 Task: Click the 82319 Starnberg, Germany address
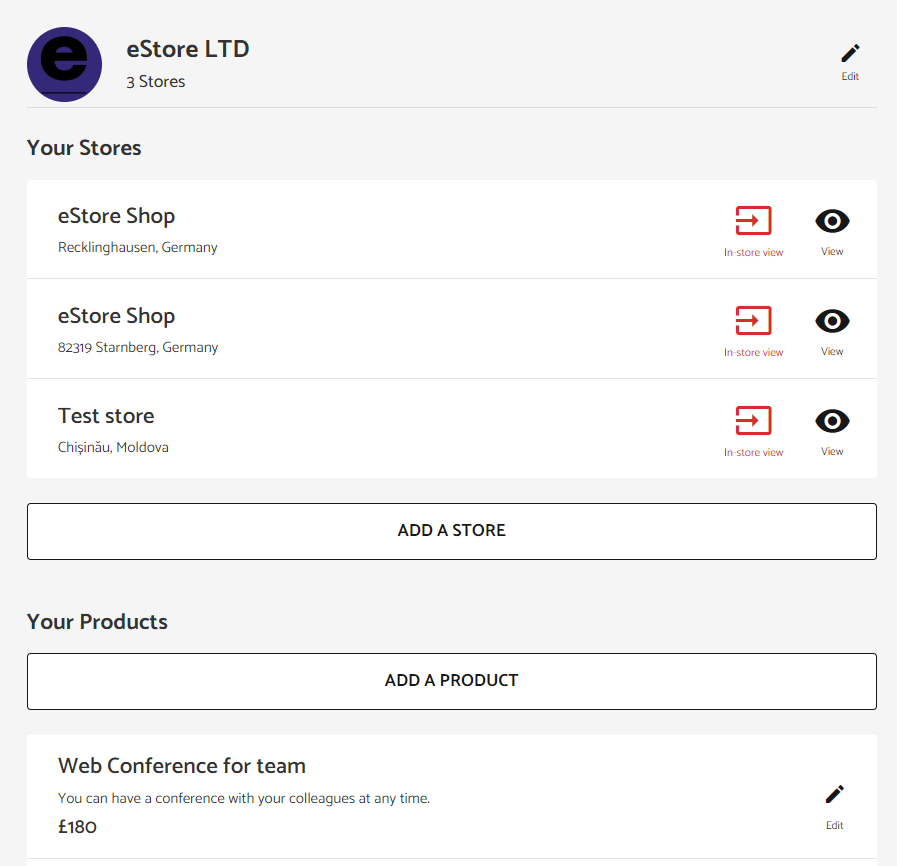tap(138, 348)
